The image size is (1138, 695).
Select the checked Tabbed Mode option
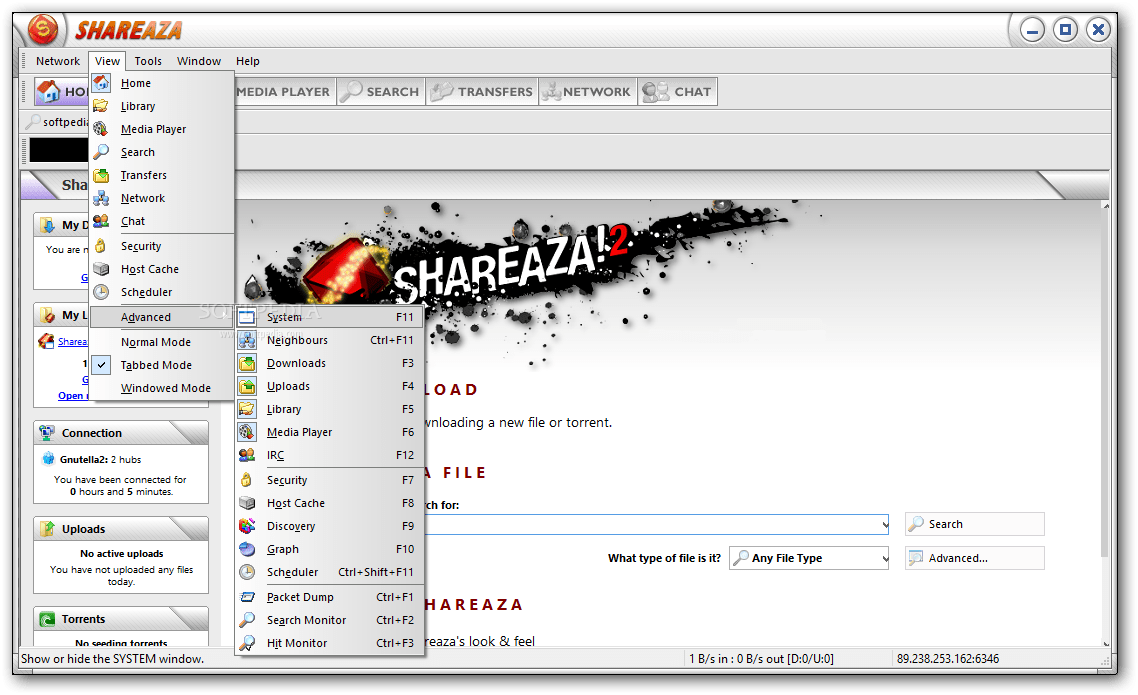(156, 365)
